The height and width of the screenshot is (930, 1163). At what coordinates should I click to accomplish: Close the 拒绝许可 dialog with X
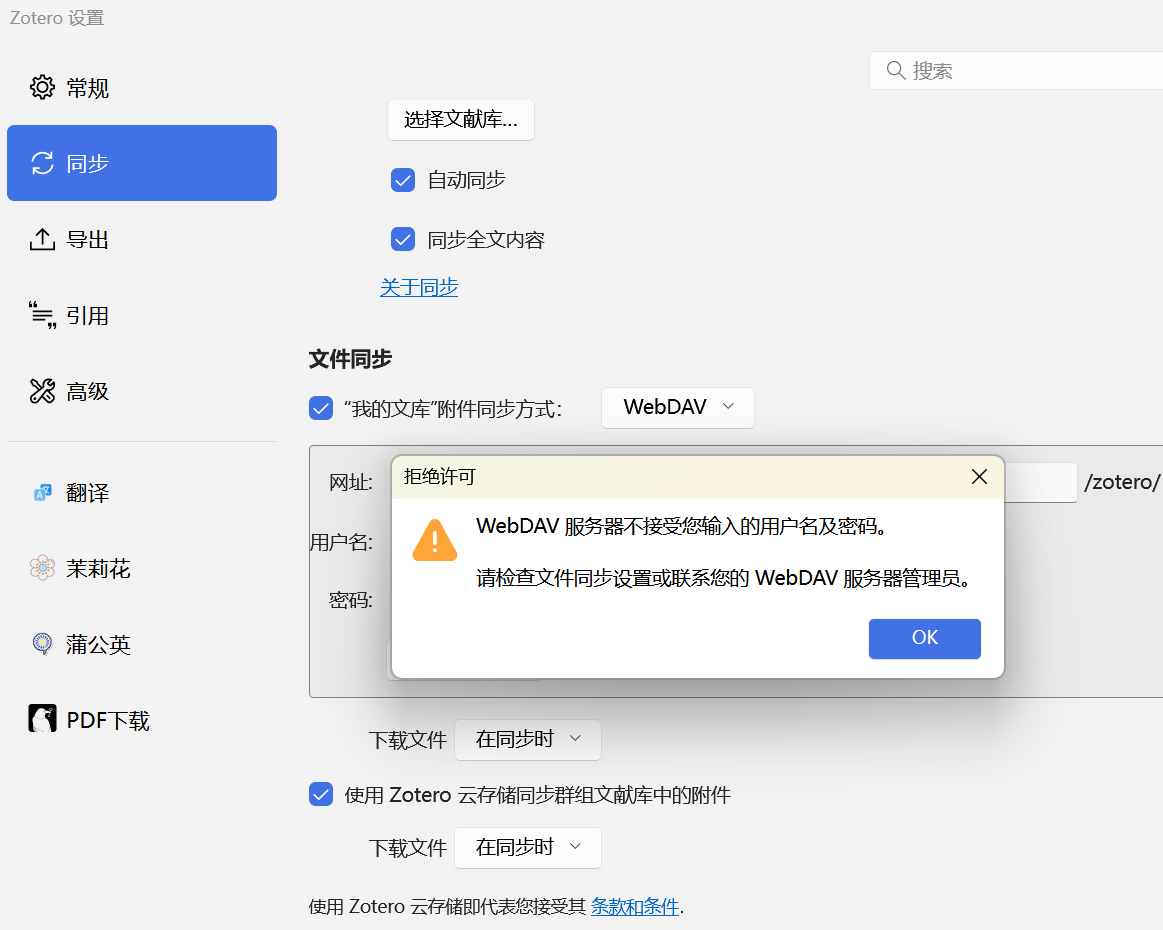[979, 477]
